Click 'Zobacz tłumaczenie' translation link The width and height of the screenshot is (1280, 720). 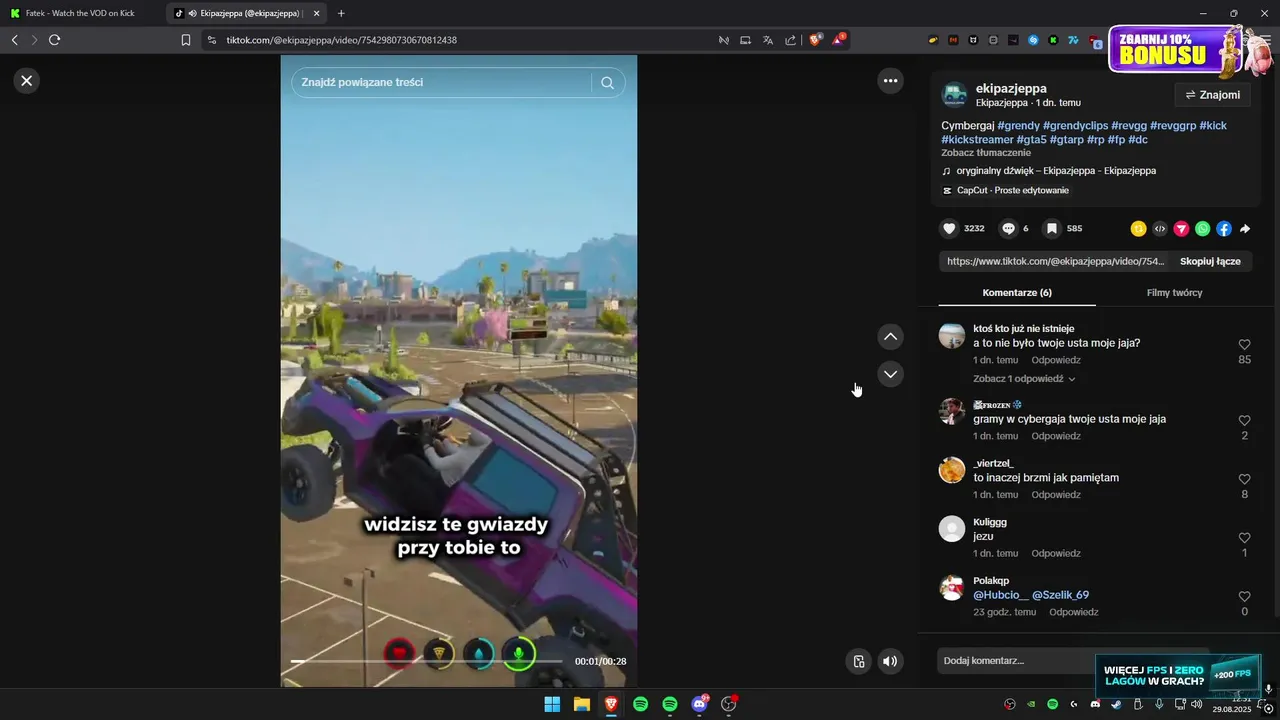coord(986,153)
